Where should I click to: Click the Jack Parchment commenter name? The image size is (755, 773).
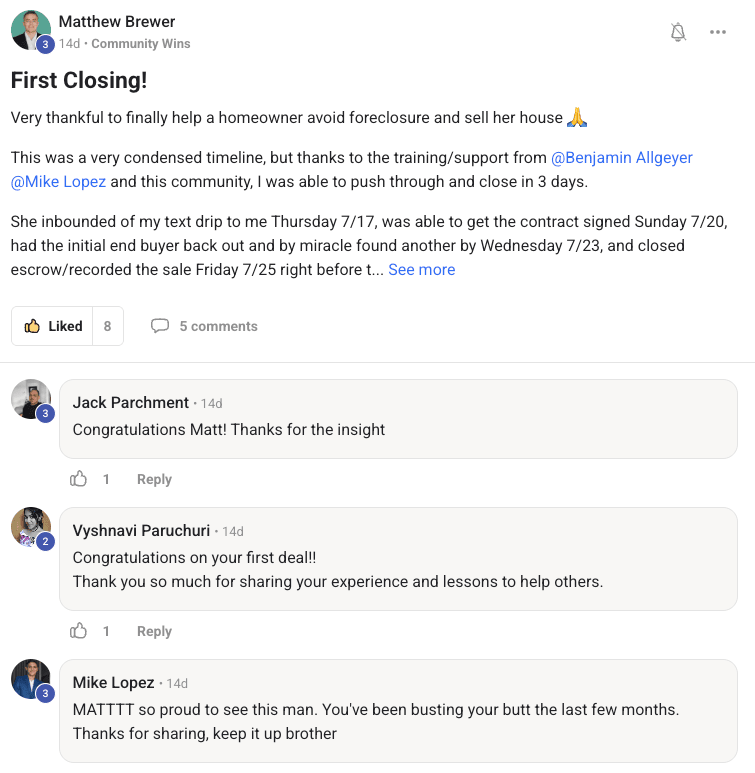(x=130, y=403)
